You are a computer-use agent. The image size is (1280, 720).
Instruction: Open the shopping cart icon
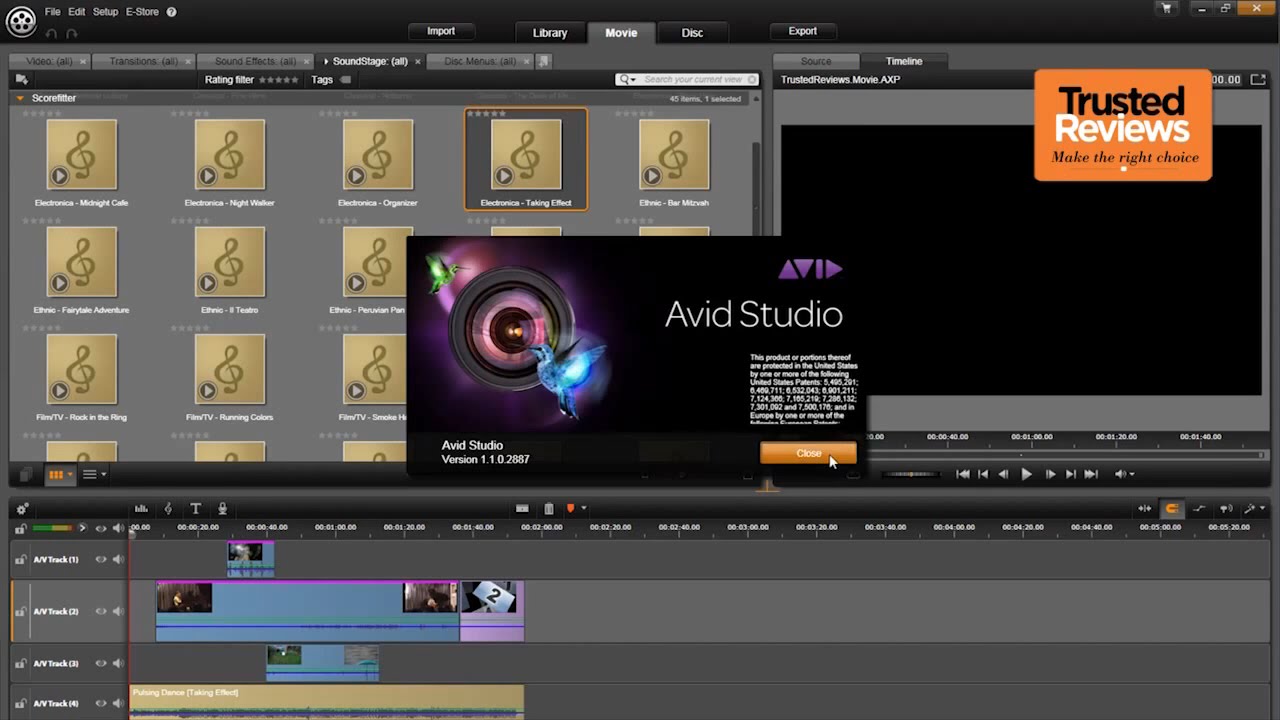(x=1166, y=9)
